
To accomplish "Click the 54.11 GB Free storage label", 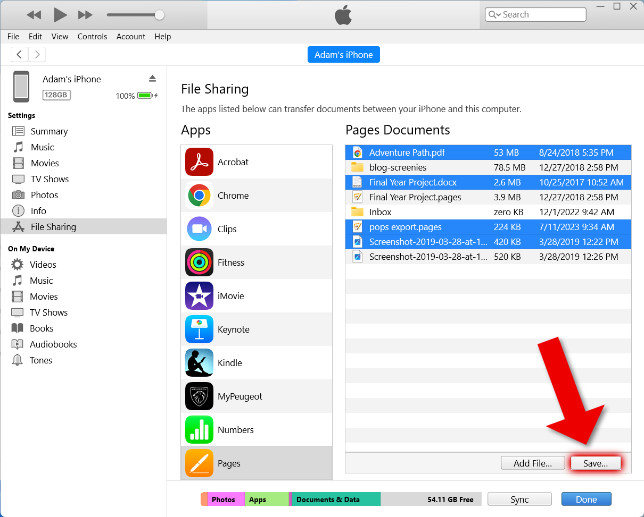I will coord(450,499).
